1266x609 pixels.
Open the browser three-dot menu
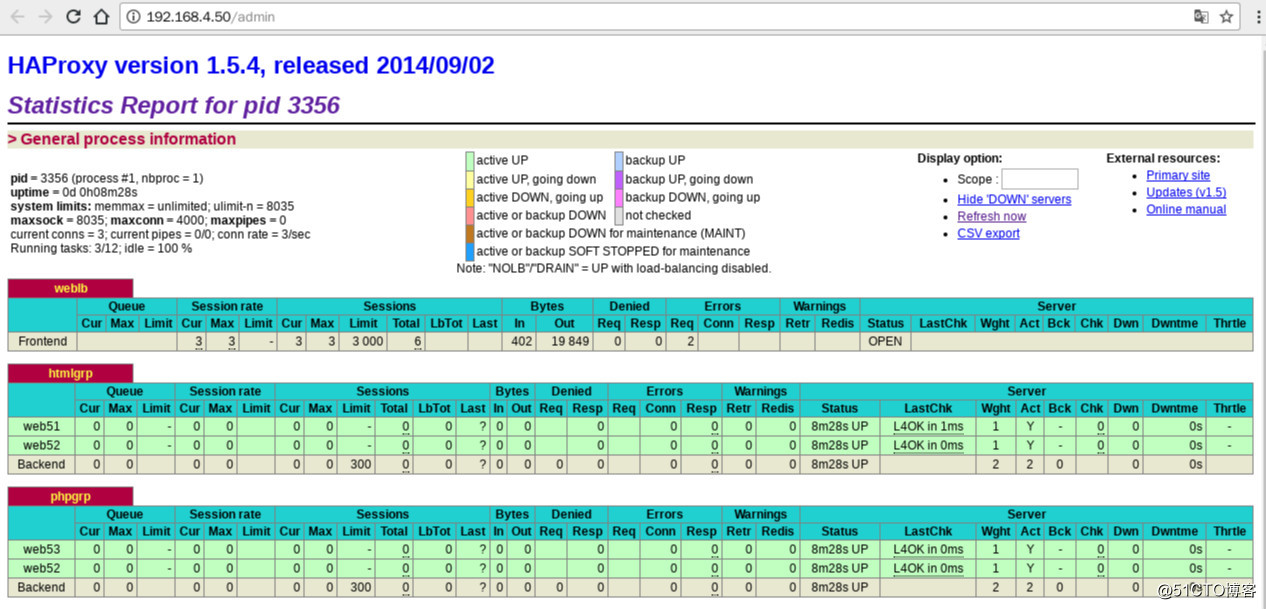1256,17
